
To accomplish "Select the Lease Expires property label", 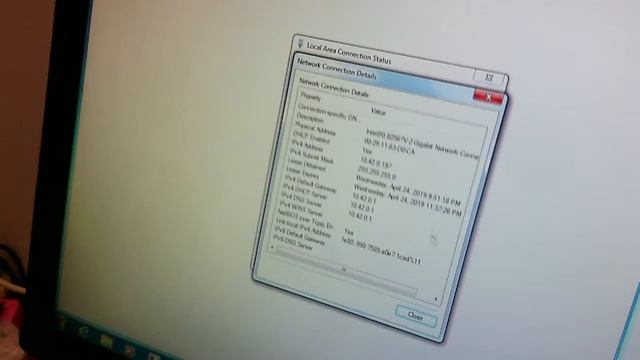I will [x=302, y=172].
